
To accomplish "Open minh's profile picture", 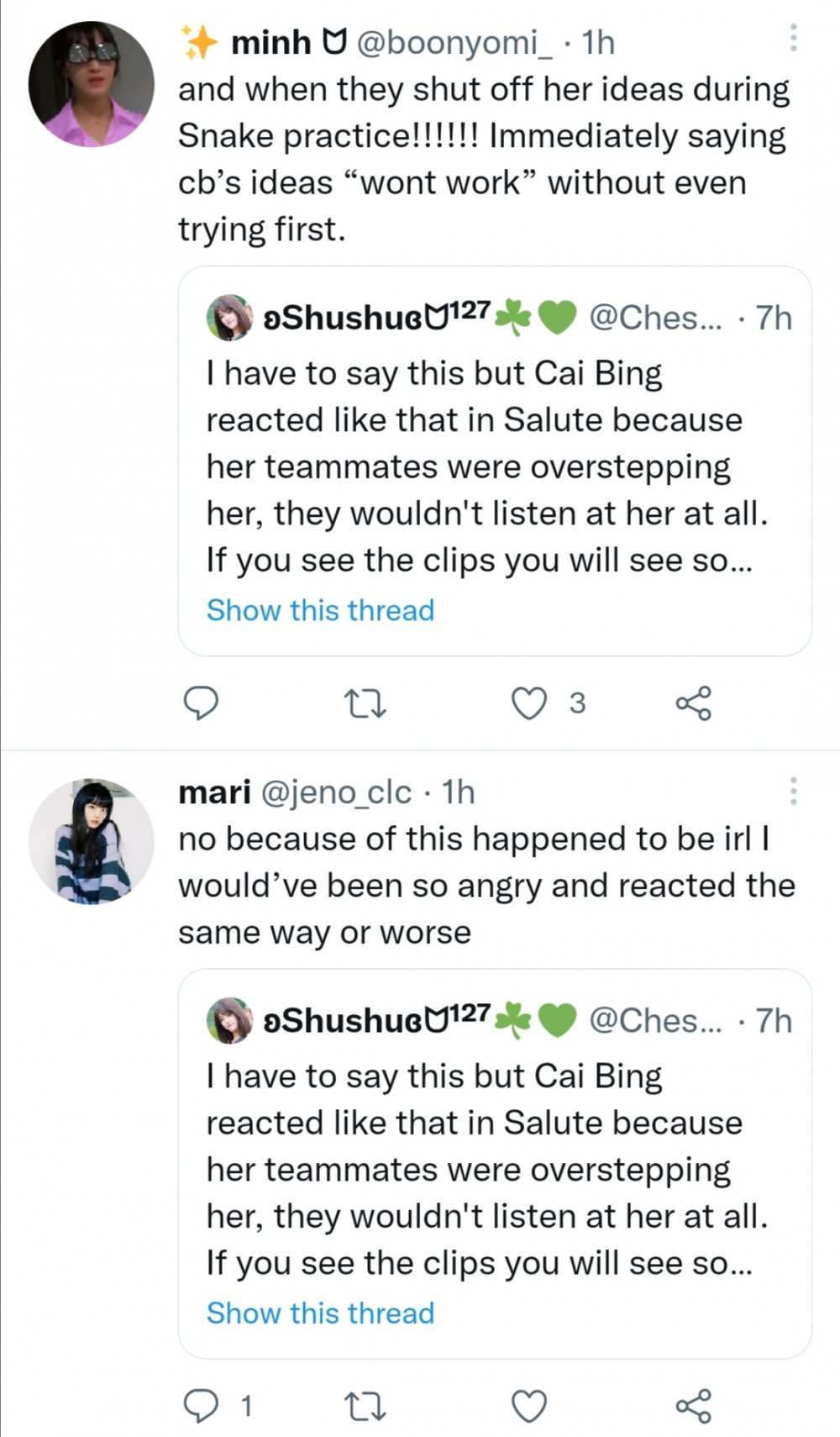I will click(x=91, y=84).
